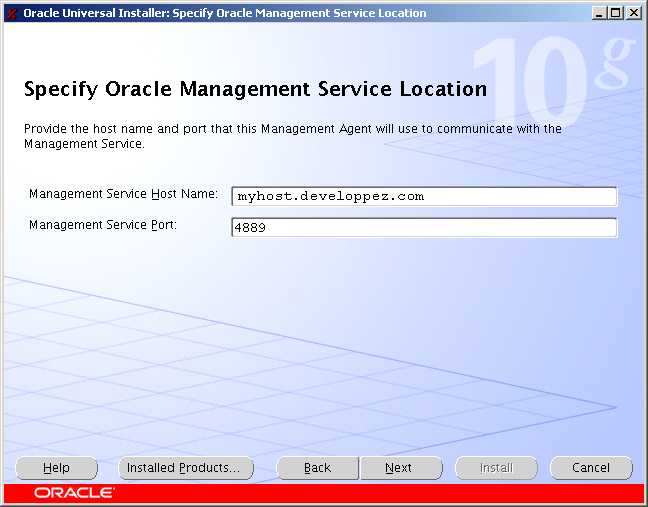Proceed with the Next button
The height and width of the screenshot is (507, 648).
coord(399,468)
